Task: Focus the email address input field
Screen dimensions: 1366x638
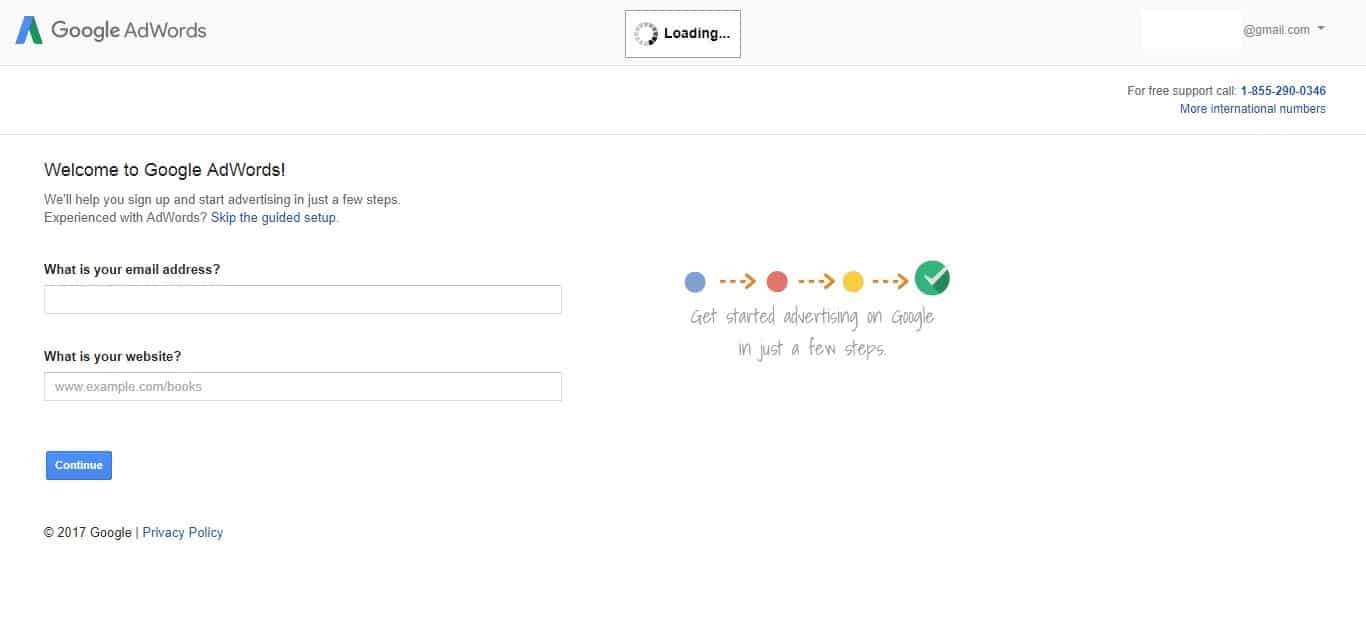Action: pos(303,299)
